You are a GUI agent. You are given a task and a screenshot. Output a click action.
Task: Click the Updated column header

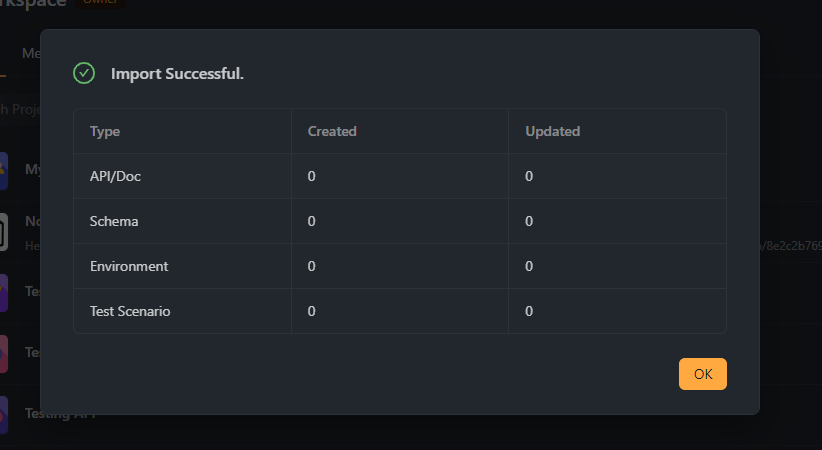(553, 131)
